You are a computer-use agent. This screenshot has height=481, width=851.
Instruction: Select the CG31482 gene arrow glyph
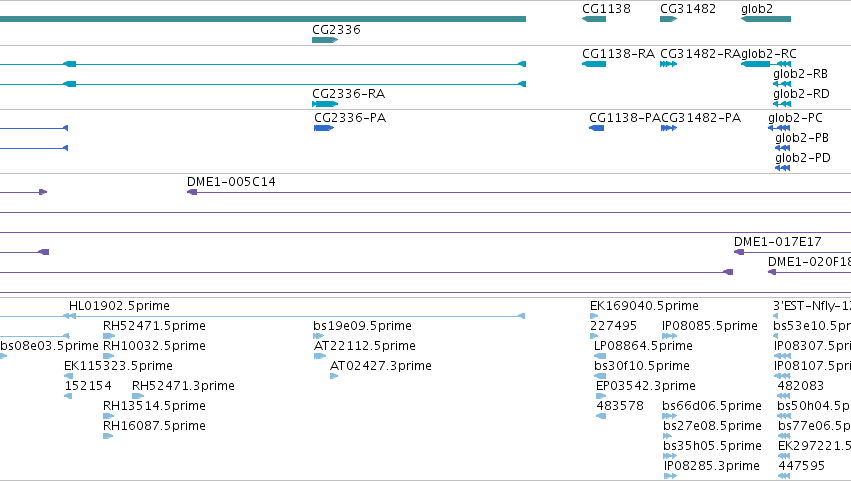click(x=669, y=19)
